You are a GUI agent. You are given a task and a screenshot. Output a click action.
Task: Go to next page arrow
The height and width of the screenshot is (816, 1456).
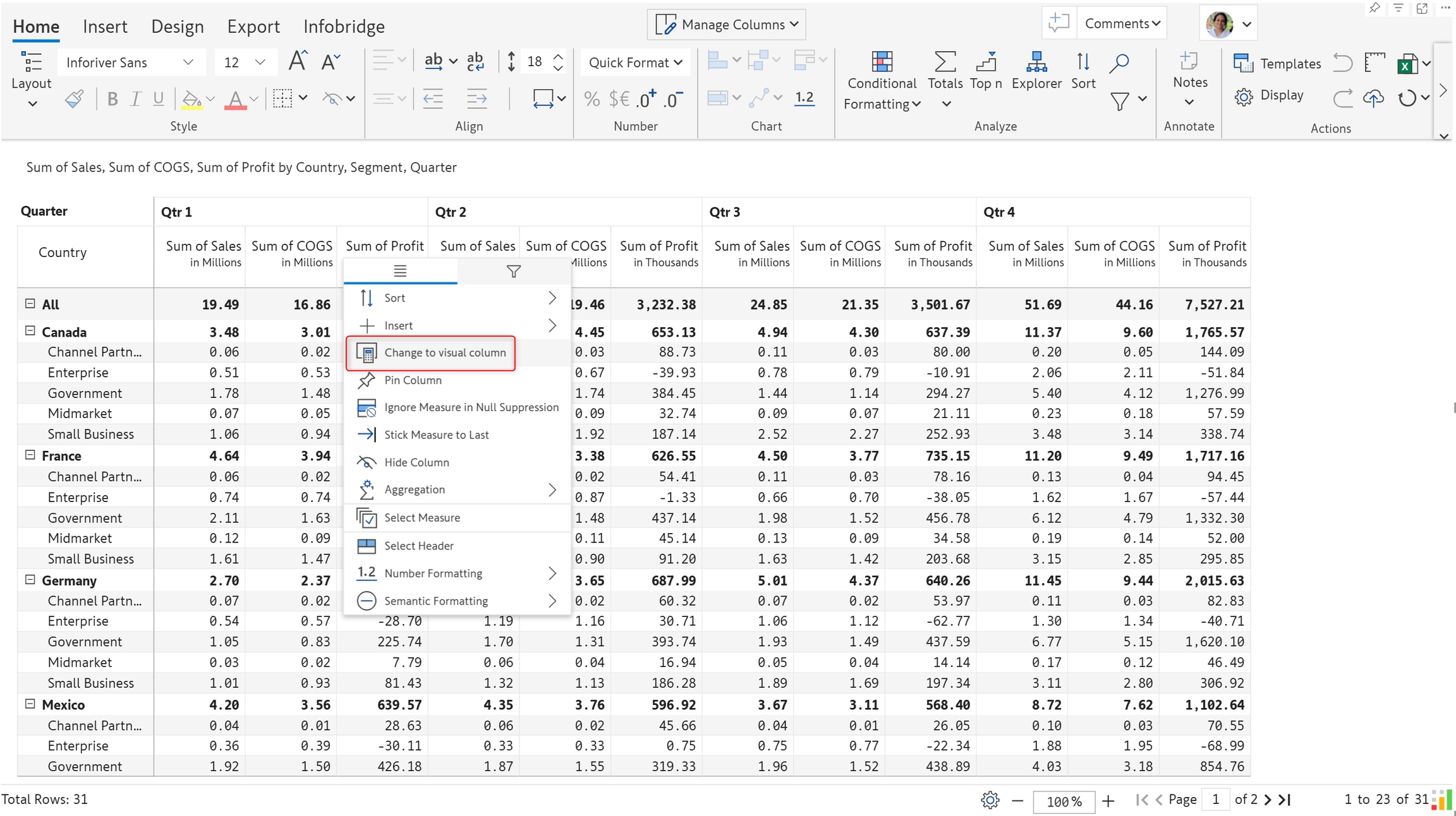click(1268, 800)
